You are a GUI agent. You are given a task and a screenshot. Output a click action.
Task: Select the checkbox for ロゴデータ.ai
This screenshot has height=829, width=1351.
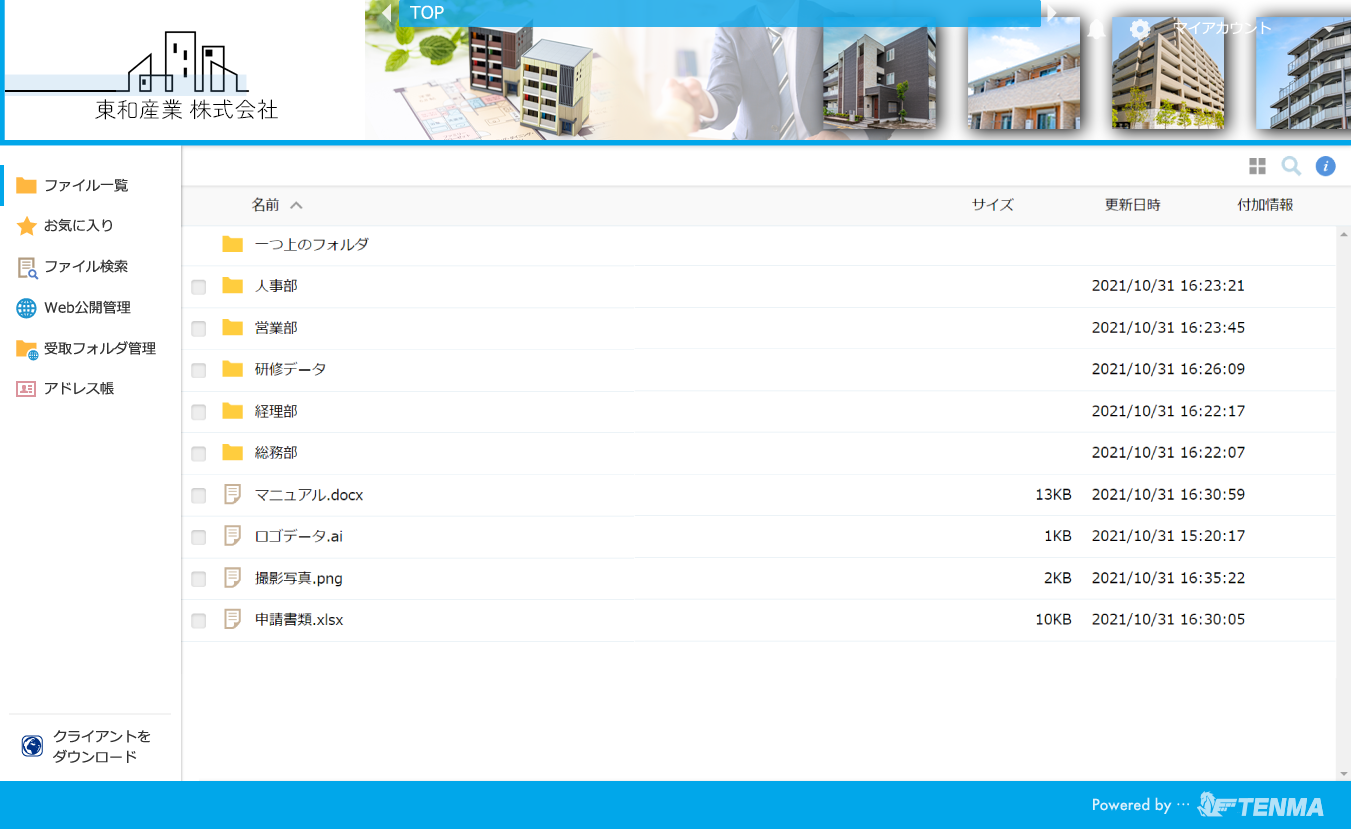pyautogui.click(x=199, y=537)
